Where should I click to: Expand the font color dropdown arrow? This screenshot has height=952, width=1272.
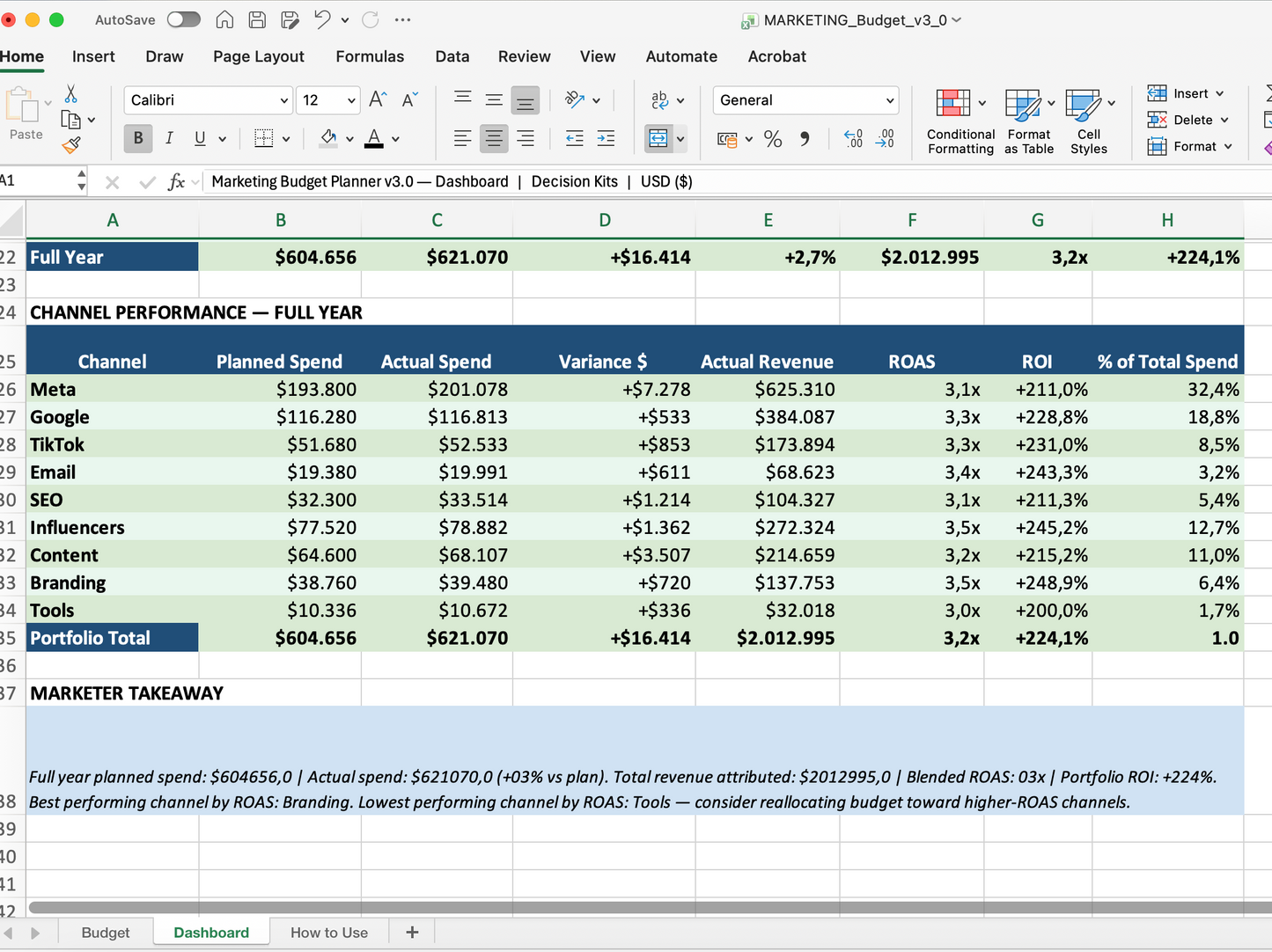tap(395, 139)
